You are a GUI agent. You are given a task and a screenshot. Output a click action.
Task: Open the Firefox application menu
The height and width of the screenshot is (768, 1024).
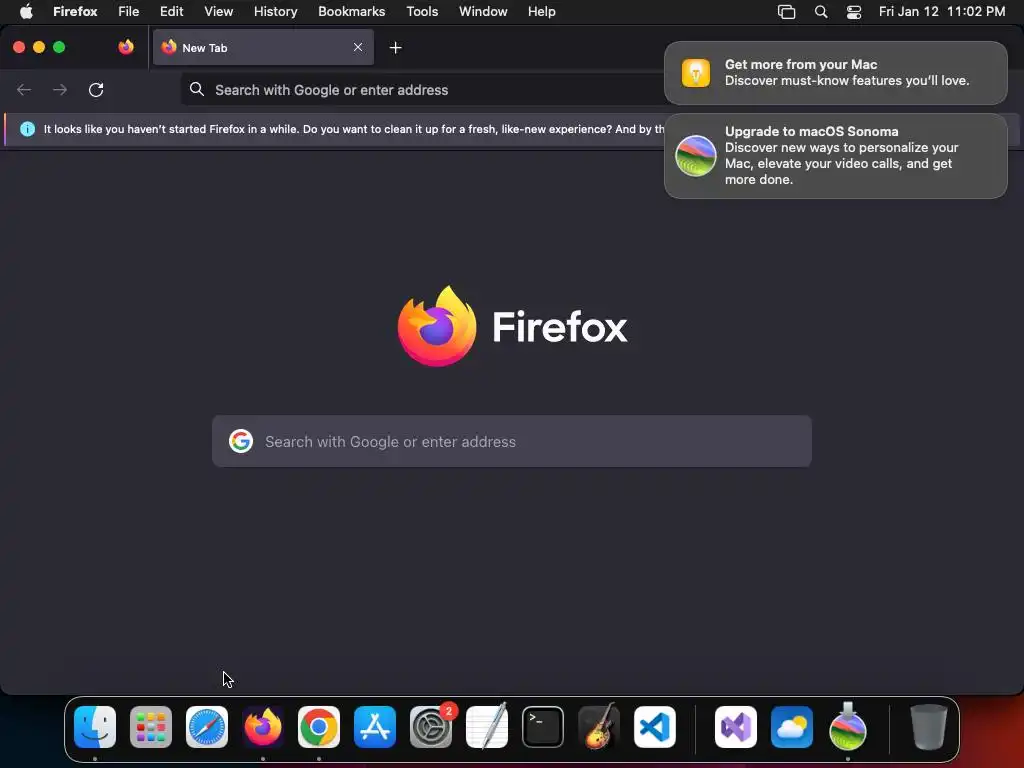click(75, 12)
